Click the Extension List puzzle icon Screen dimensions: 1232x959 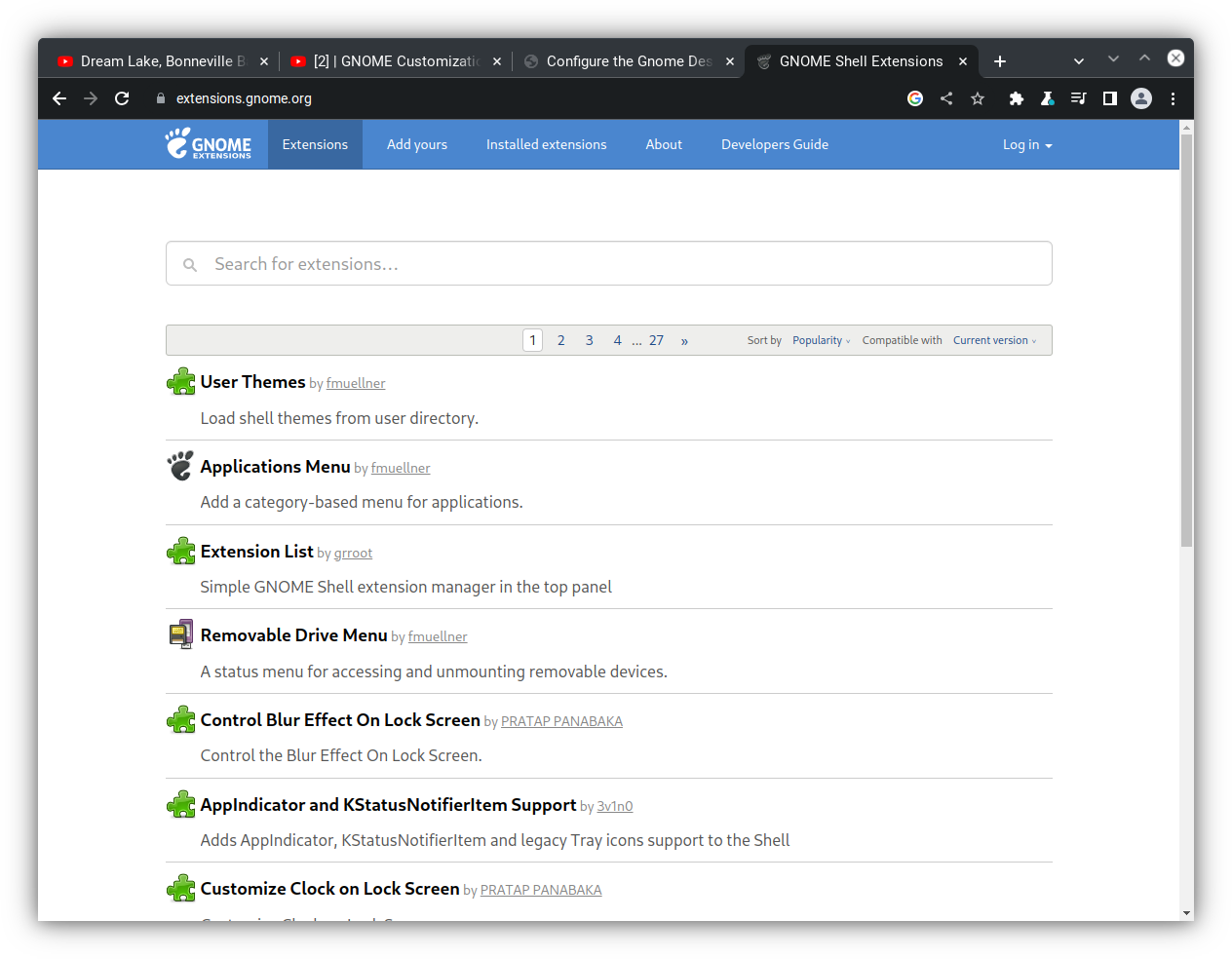pyautogui.click(x=181, y=552)
